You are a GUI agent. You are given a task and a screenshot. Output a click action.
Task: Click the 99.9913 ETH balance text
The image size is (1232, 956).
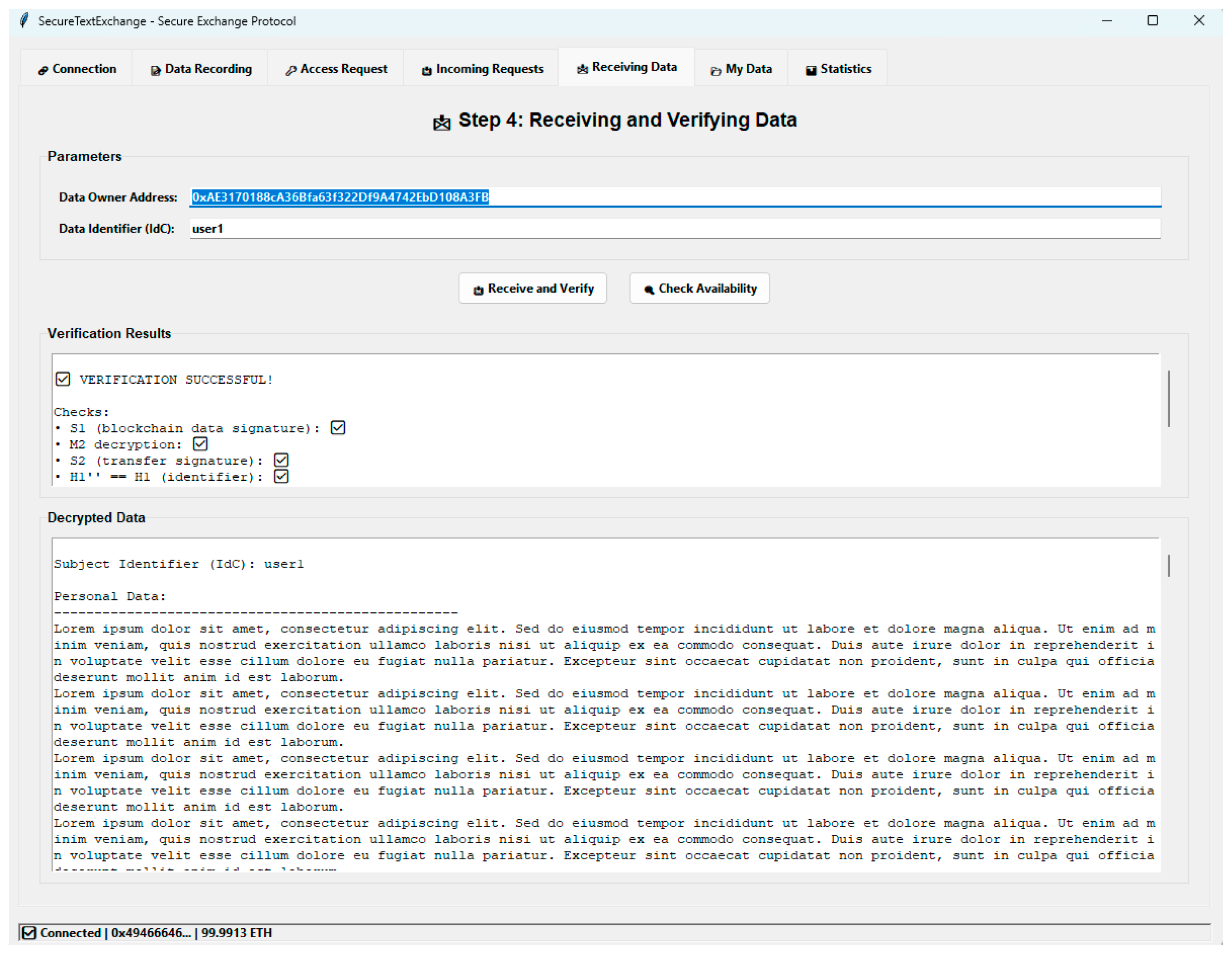(x=237, y=933)
